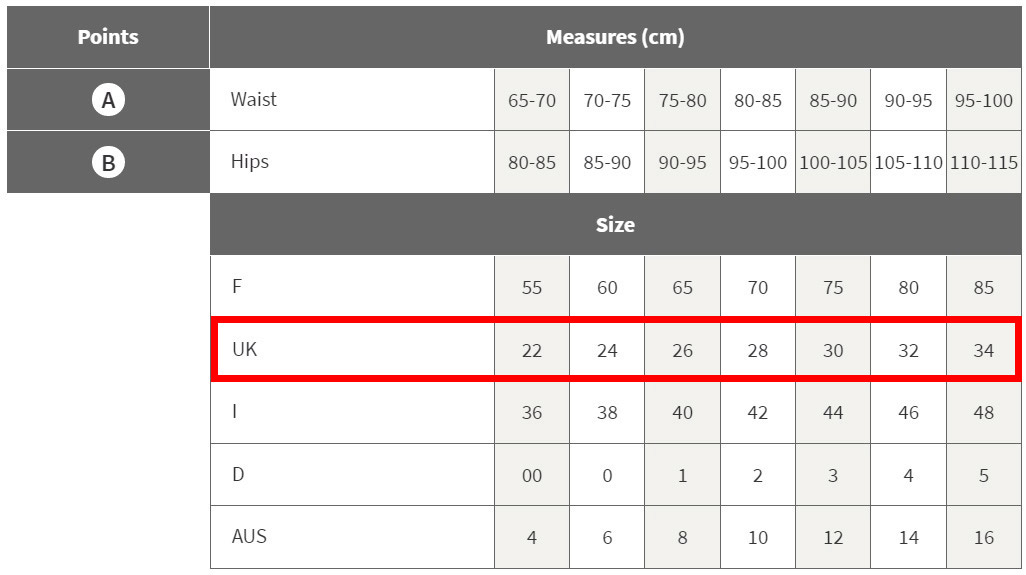
Task: Select the Points column header
Action: tap(108, 37)
